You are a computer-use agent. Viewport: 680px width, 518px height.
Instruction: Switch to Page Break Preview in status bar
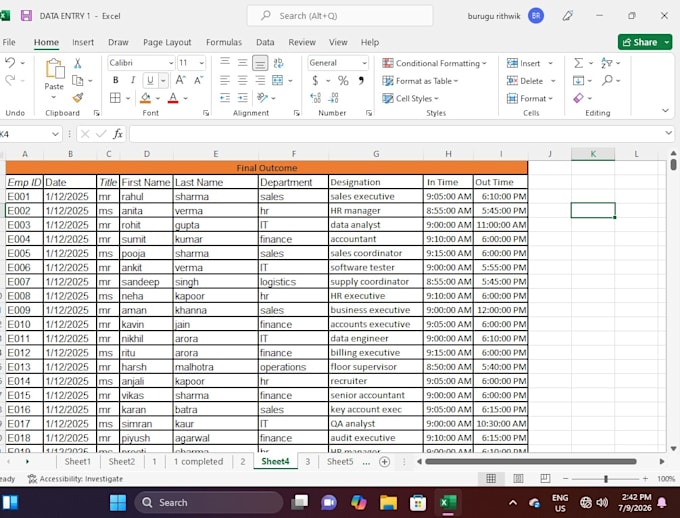coord(545,478)
